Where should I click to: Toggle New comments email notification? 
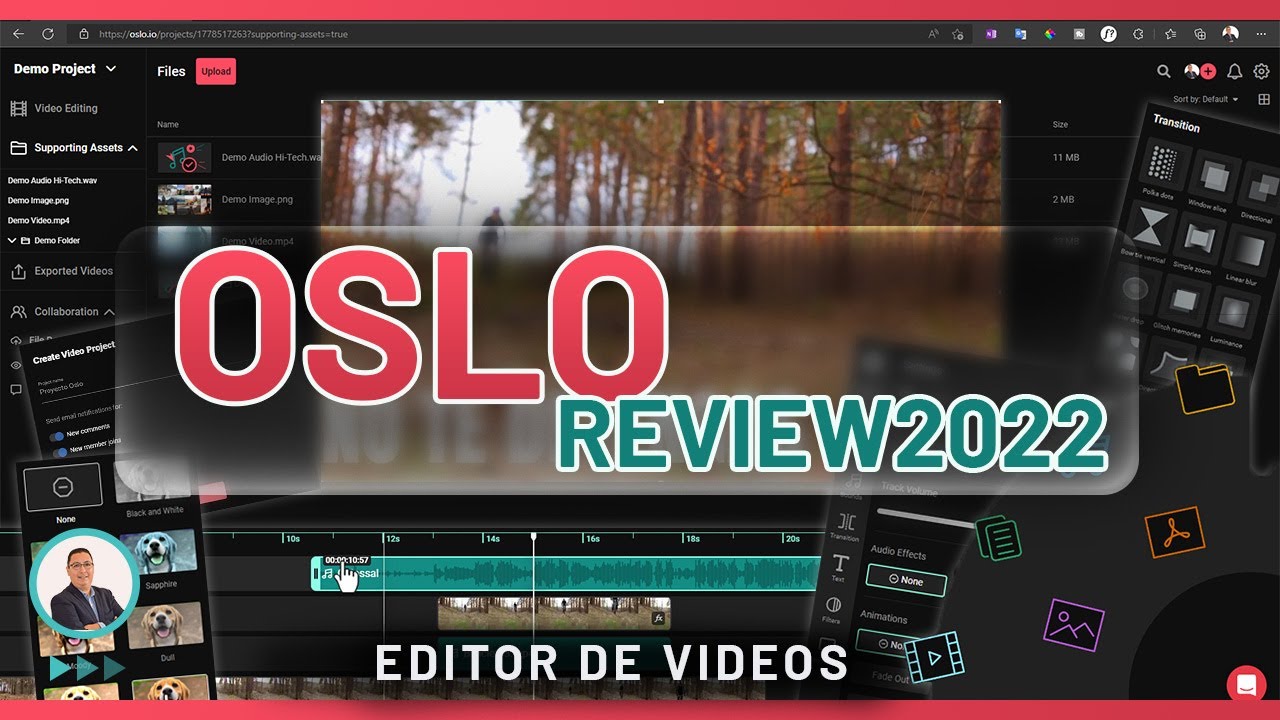coord(57,436)
